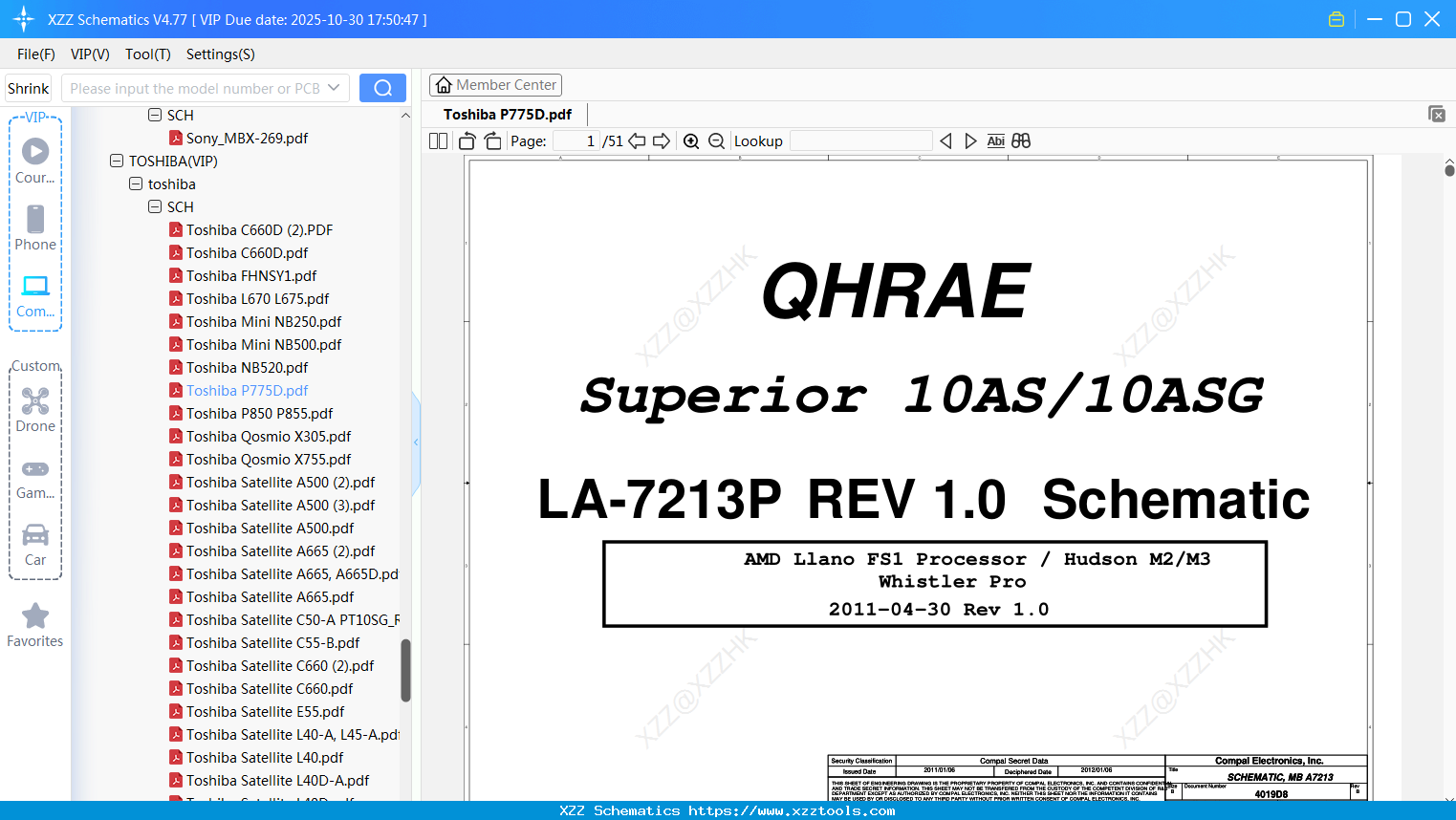
Task: Click the model number search field
Action: [x=194, y=88]
